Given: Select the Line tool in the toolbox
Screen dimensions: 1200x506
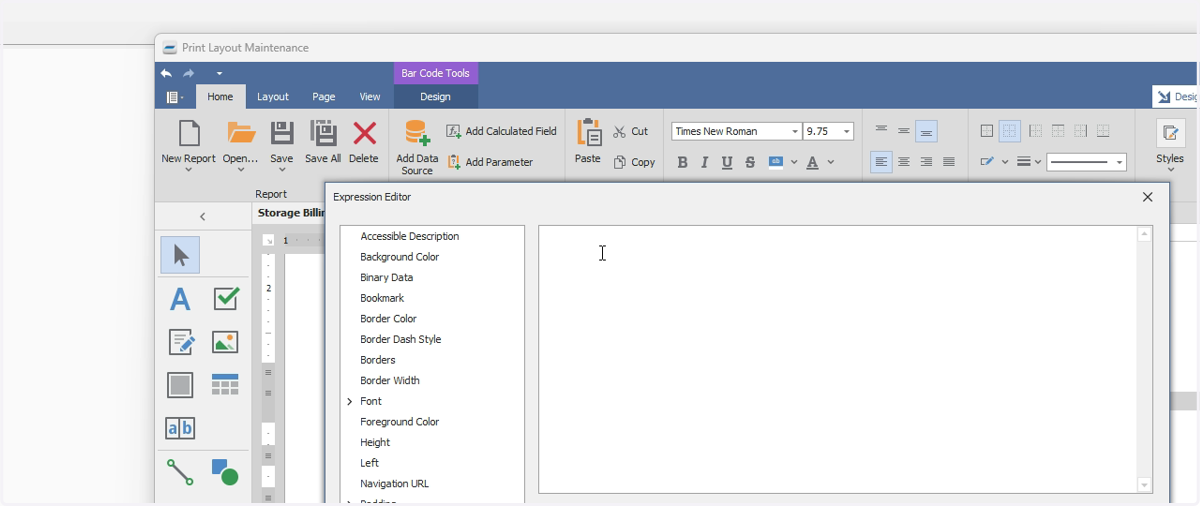Looking at the screenshot, I should (x=180, y=472).
